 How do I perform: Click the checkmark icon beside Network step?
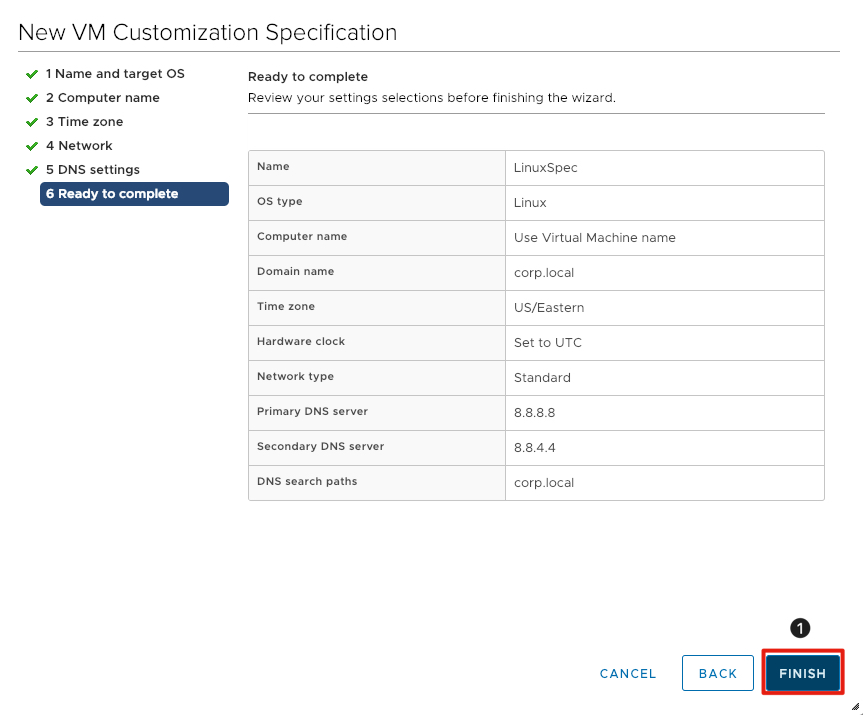point(33,146)
